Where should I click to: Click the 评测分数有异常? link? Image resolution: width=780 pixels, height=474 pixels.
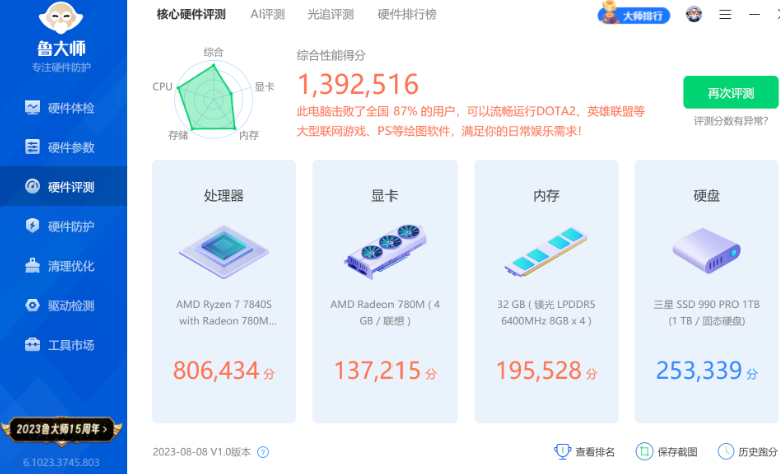point(731,121)
